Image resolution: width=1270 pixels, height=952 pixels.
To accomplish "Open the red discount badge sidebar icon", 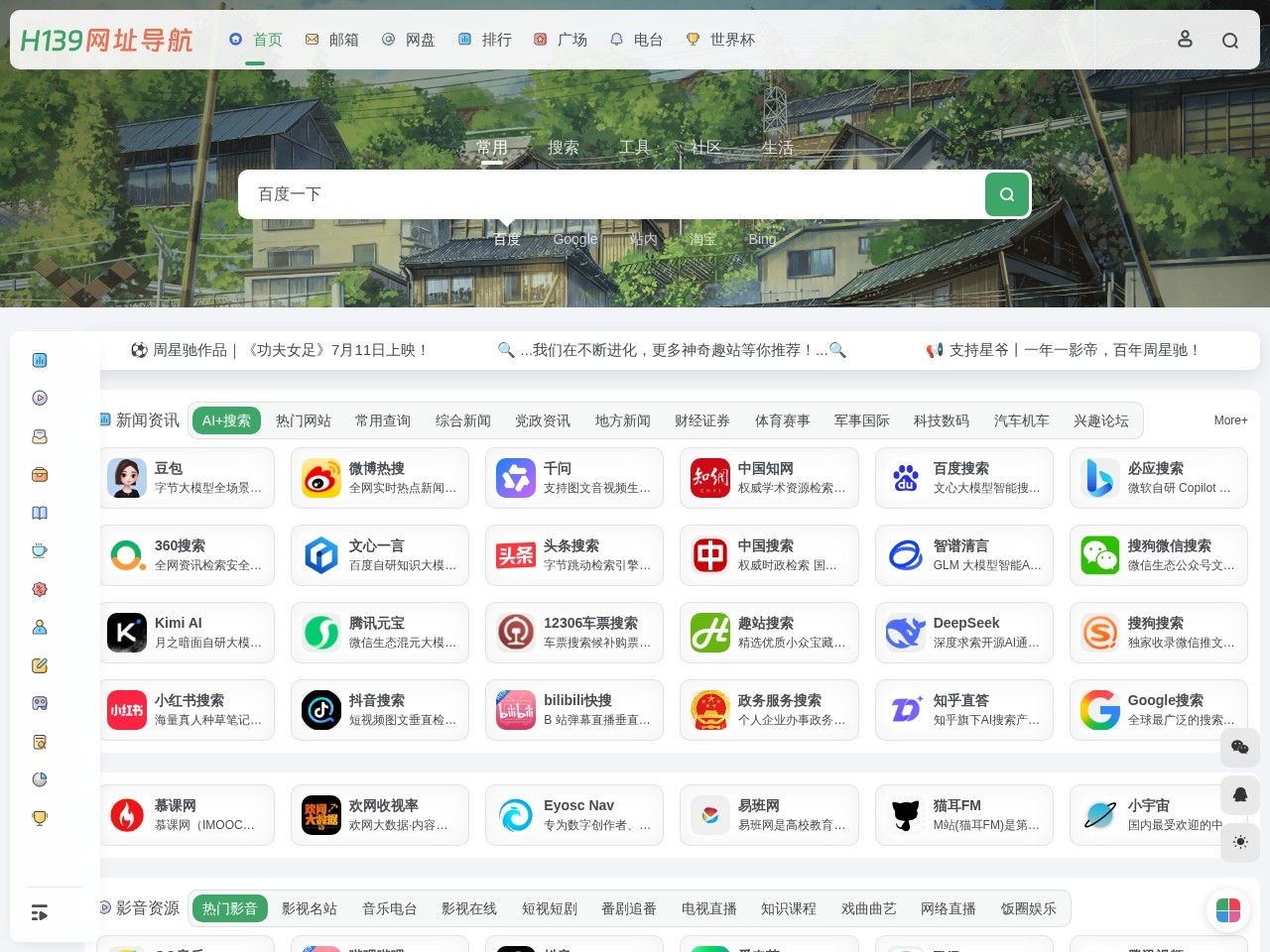I will (40, 589).
